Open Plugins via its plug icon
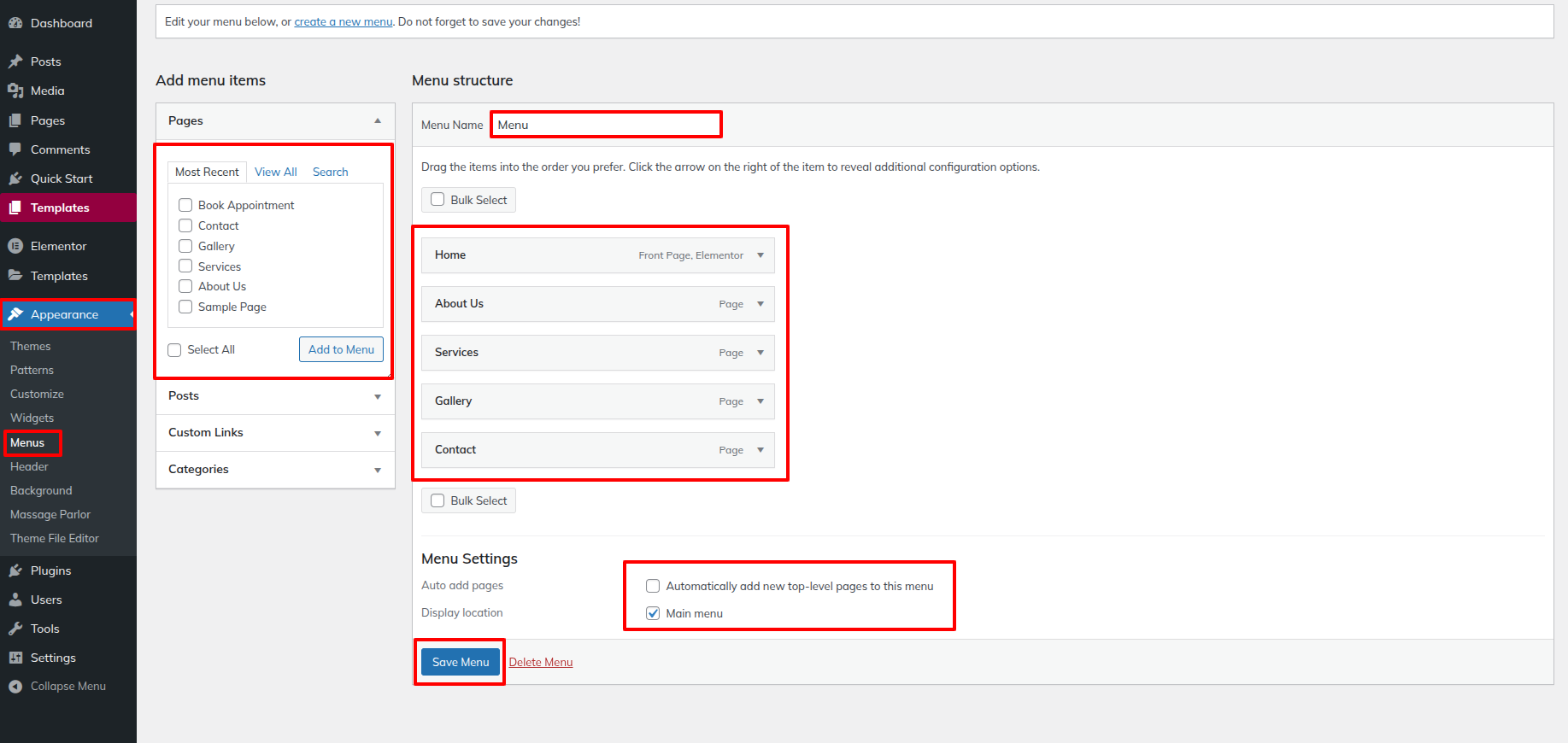 click(15, 570)
